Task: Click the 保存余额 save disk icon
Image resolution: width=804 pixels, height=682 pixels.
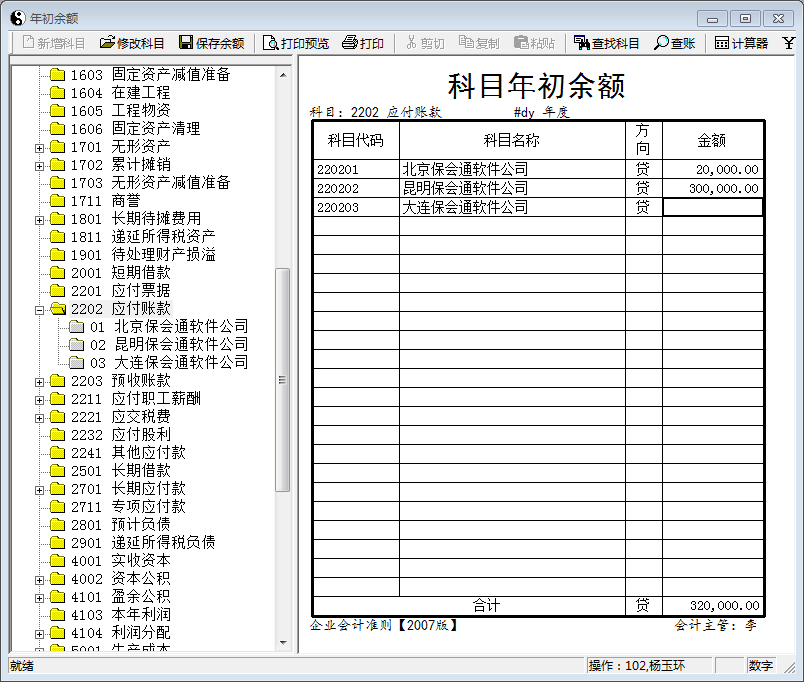Action: tap(186, 43)
